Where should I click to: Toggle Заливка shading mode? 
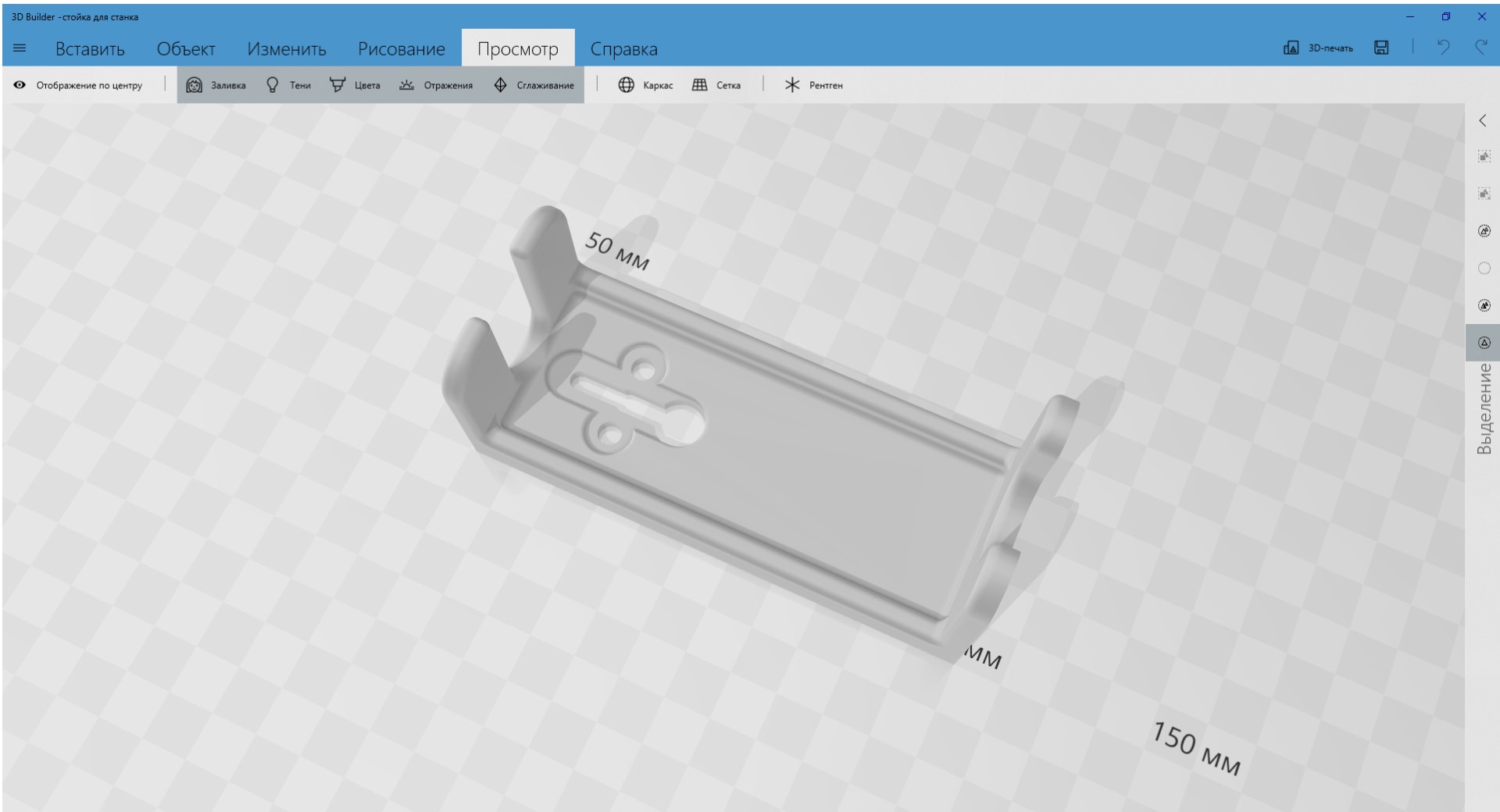point(216,85)
